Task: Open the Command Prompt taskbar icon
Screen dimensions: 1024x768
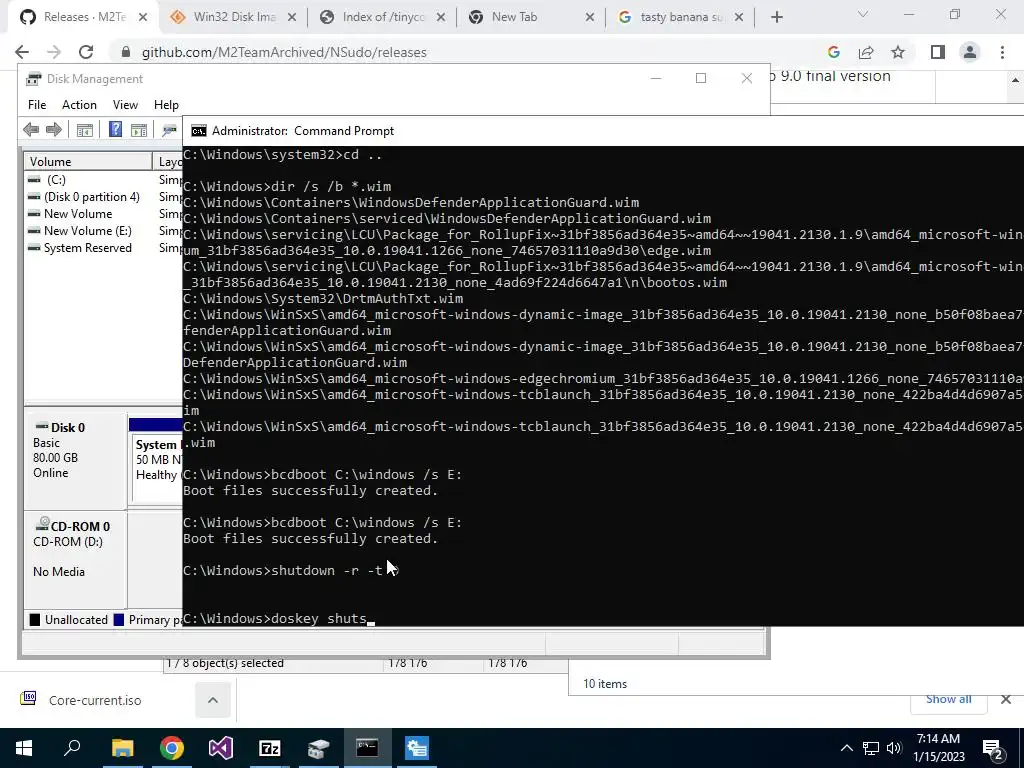Action: pyautogui.click(x=367, y=748)
